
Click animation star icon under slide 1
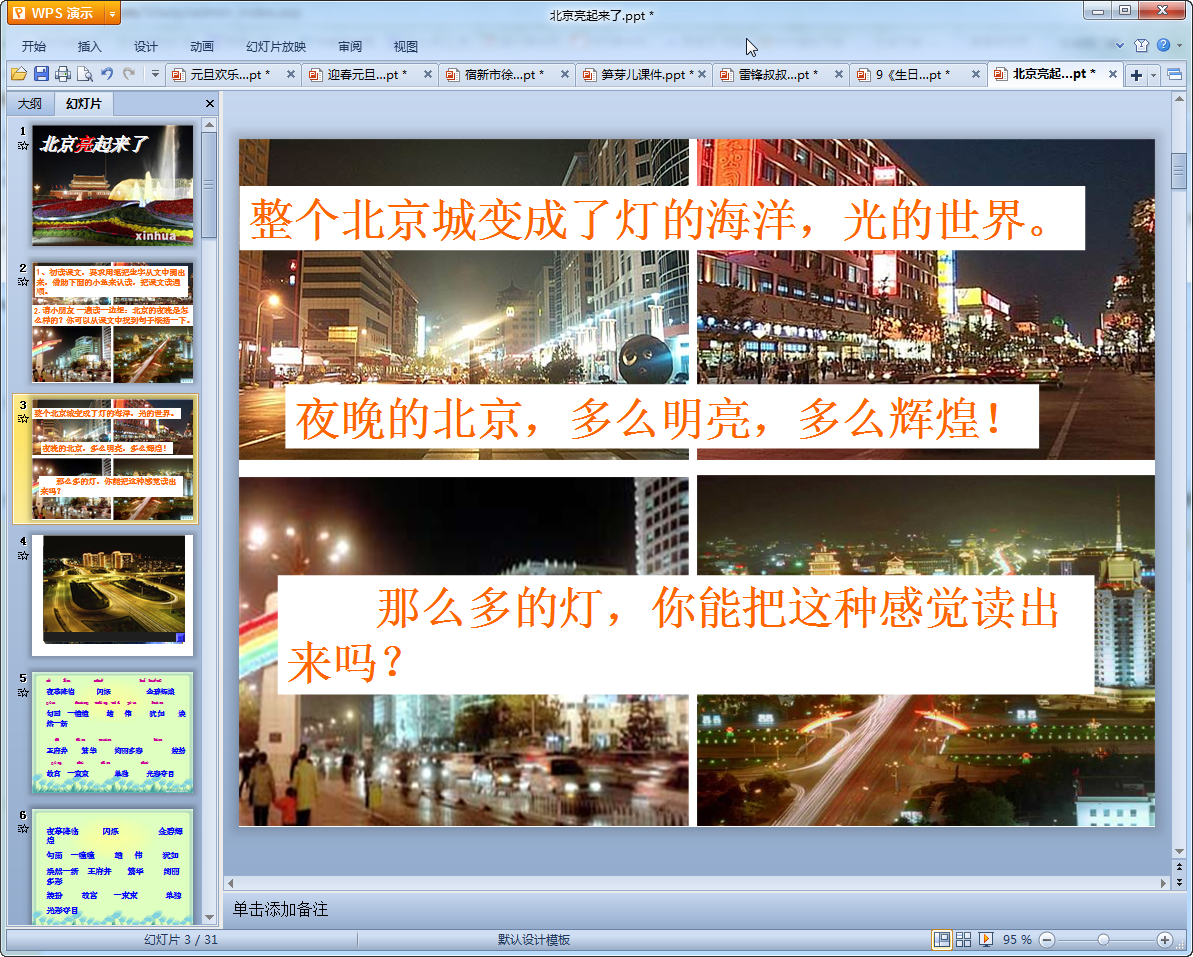coord(23,145)
